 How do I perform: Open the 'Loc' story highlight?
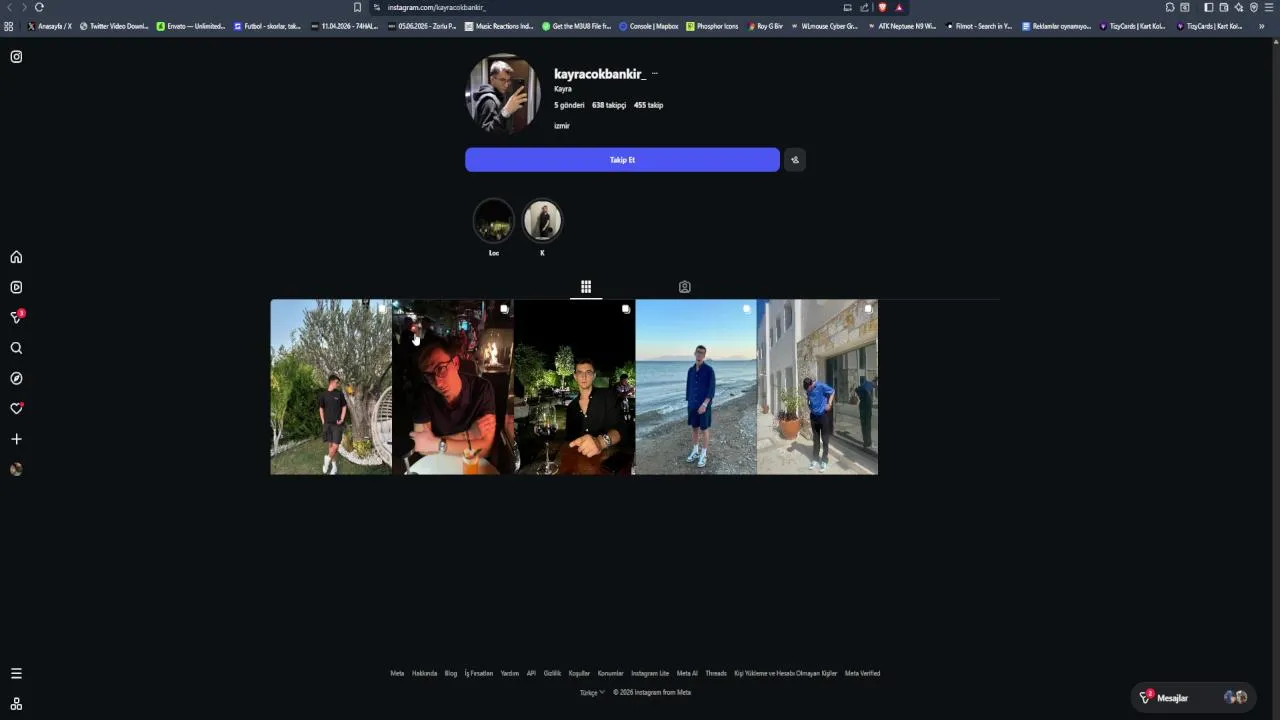[493, 221]
